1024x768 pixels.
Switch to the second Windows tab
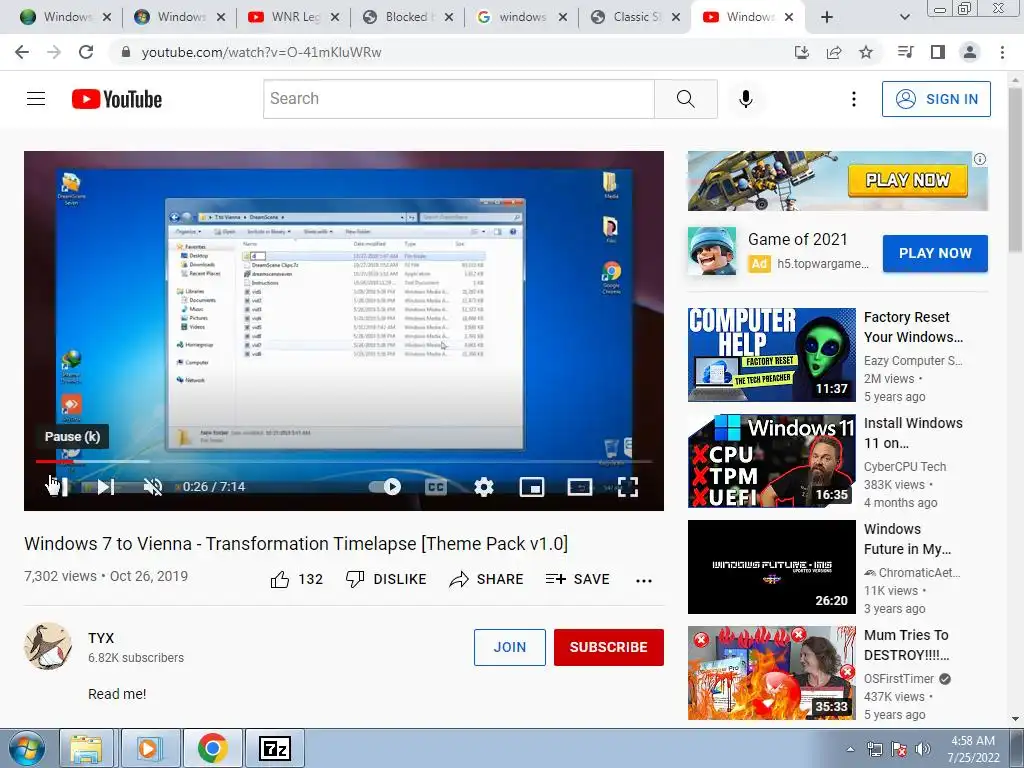pos(179,17)
